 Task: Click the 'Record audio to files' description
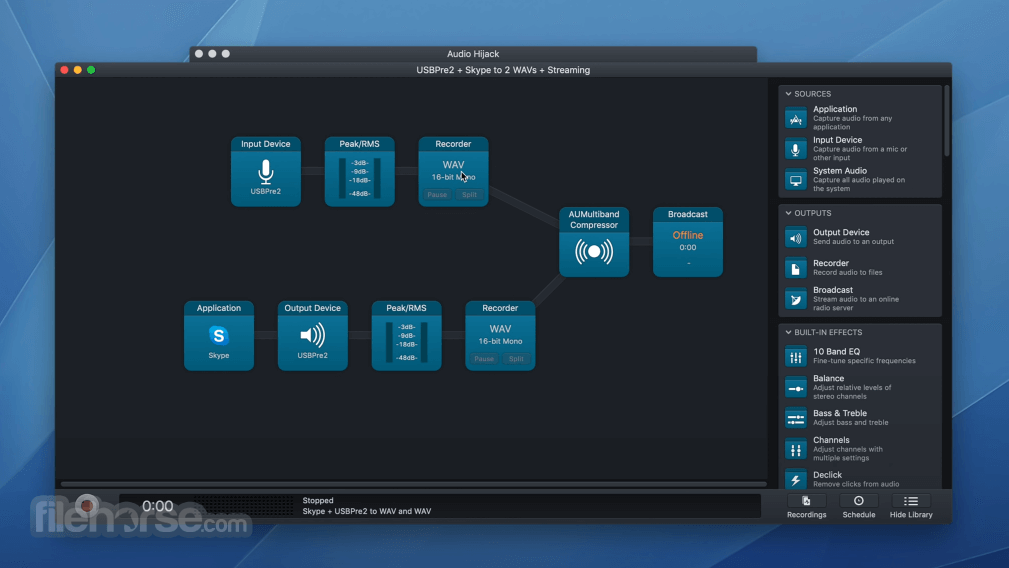point(847,273)
